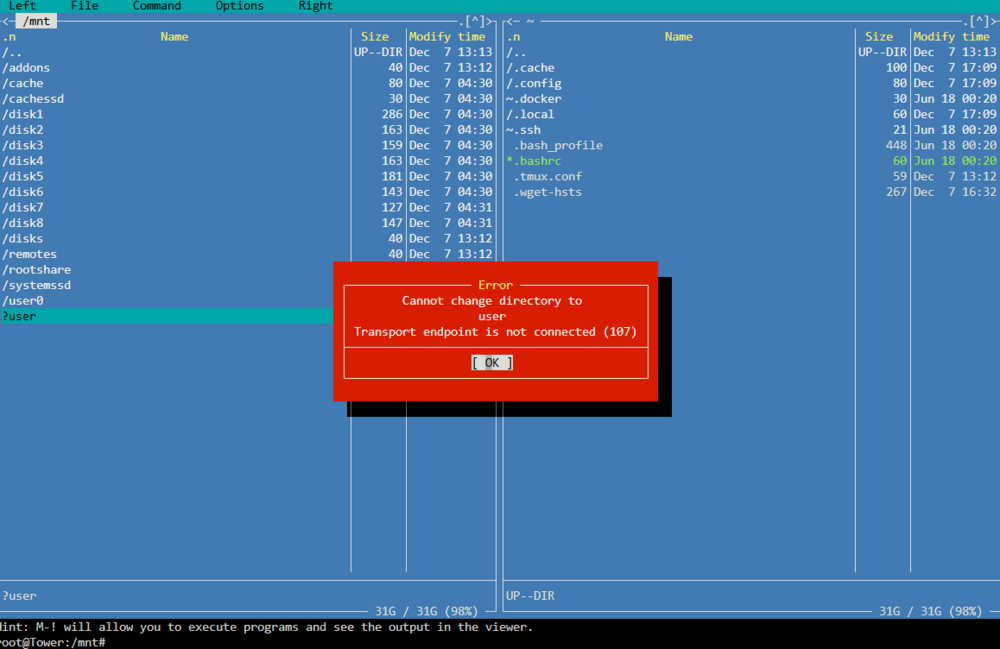Open right panel listing mode [^] button
1000x649 pixels.
tap(979, 21)
